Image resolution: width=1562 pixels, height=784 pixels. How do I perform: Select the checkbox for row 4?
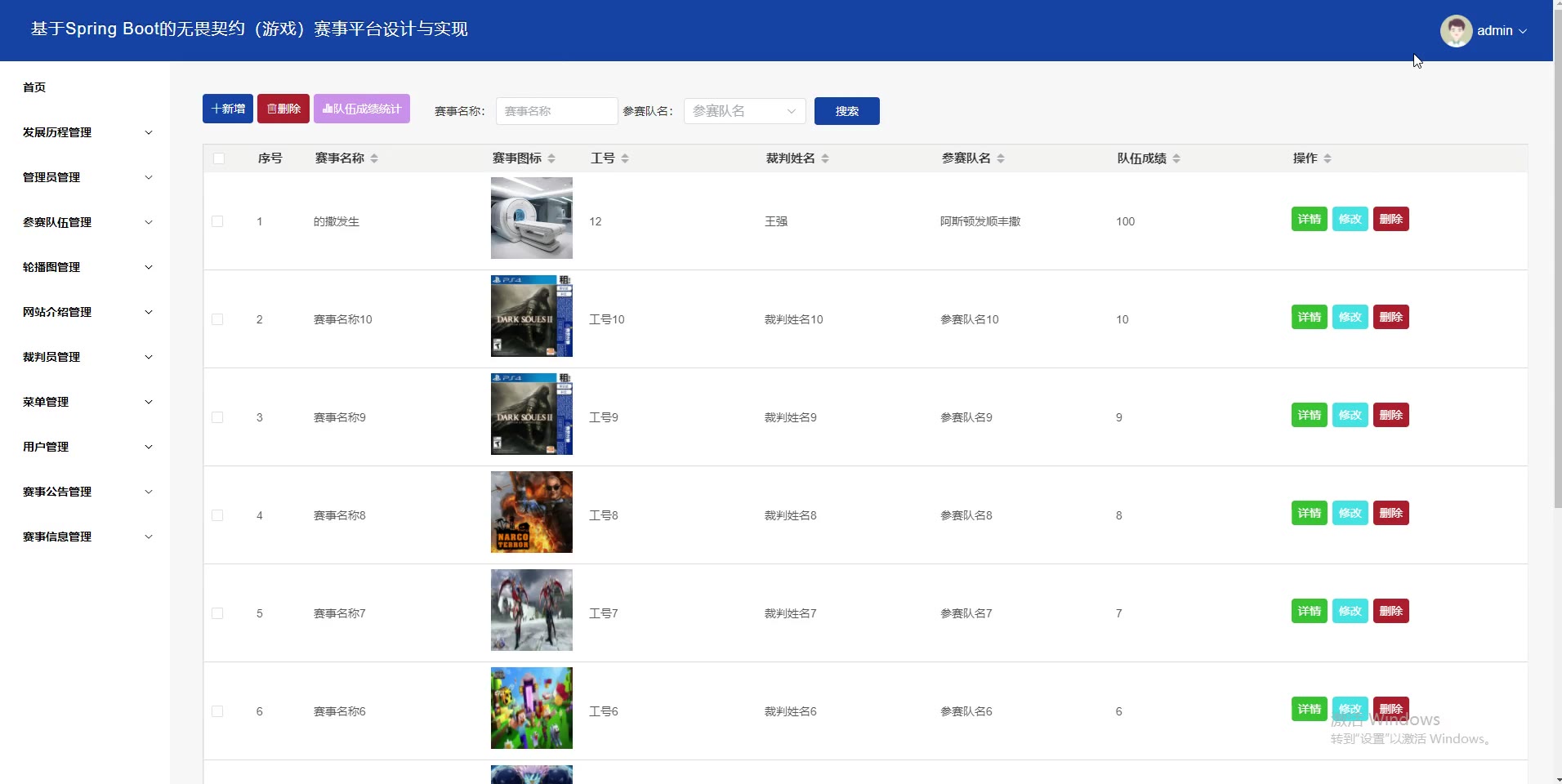[217, 515]
